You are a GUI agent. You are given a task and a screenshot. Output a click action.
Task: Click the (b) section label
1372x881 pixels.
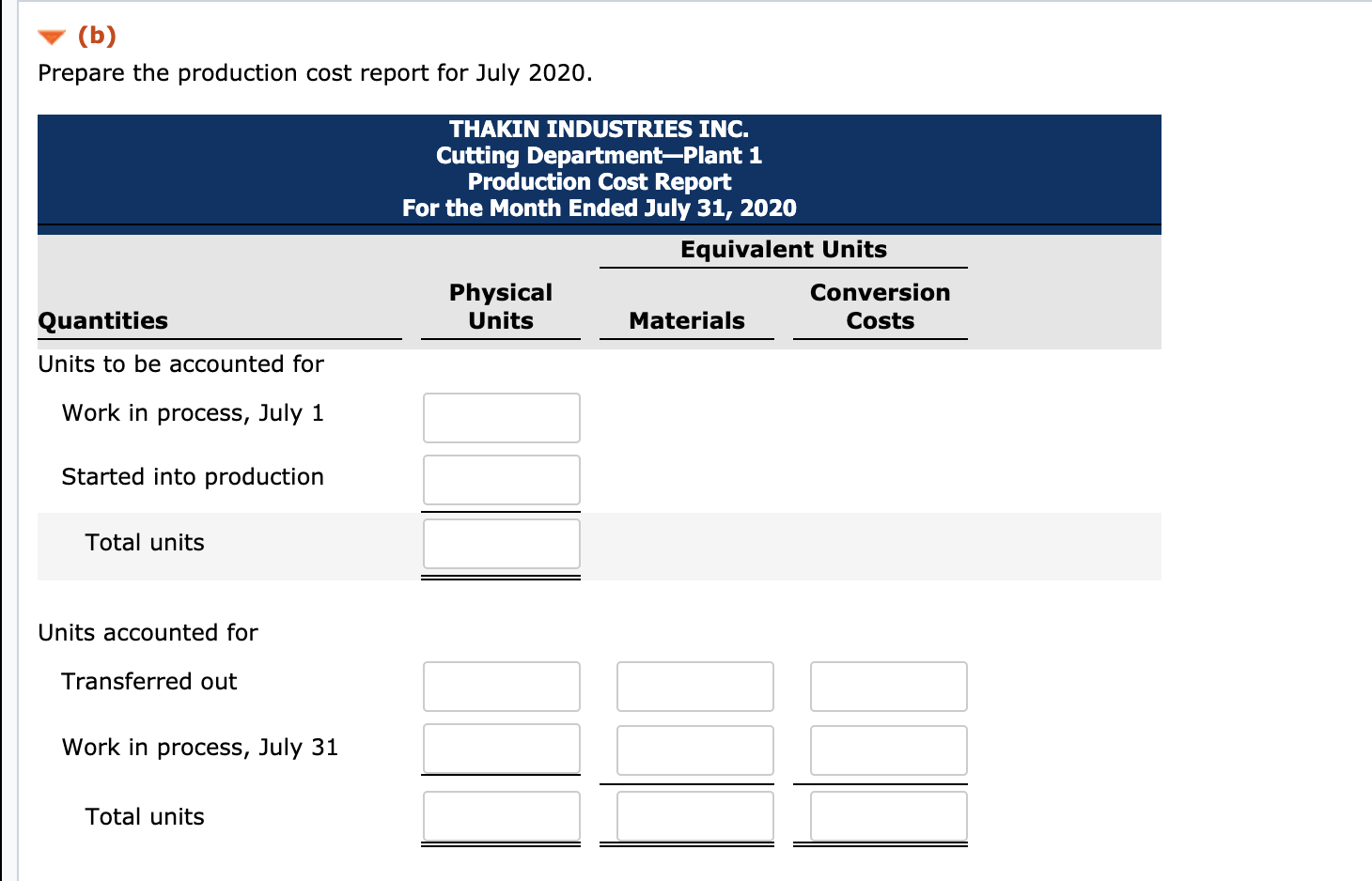[97, 35]
